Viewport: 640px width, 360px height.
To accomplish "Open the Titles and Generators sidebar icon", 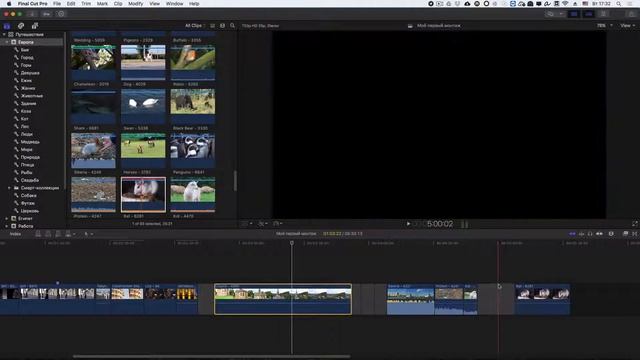I will pyautogui.click(x=35, y=26).
